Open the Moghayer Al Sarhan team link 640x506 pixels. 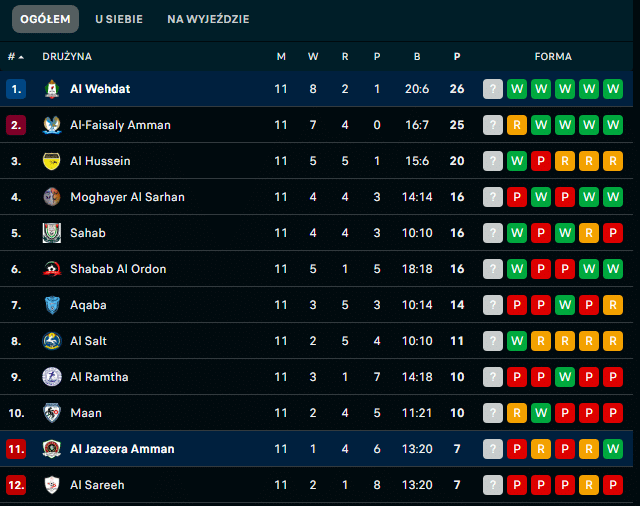(x=127, y=197)
